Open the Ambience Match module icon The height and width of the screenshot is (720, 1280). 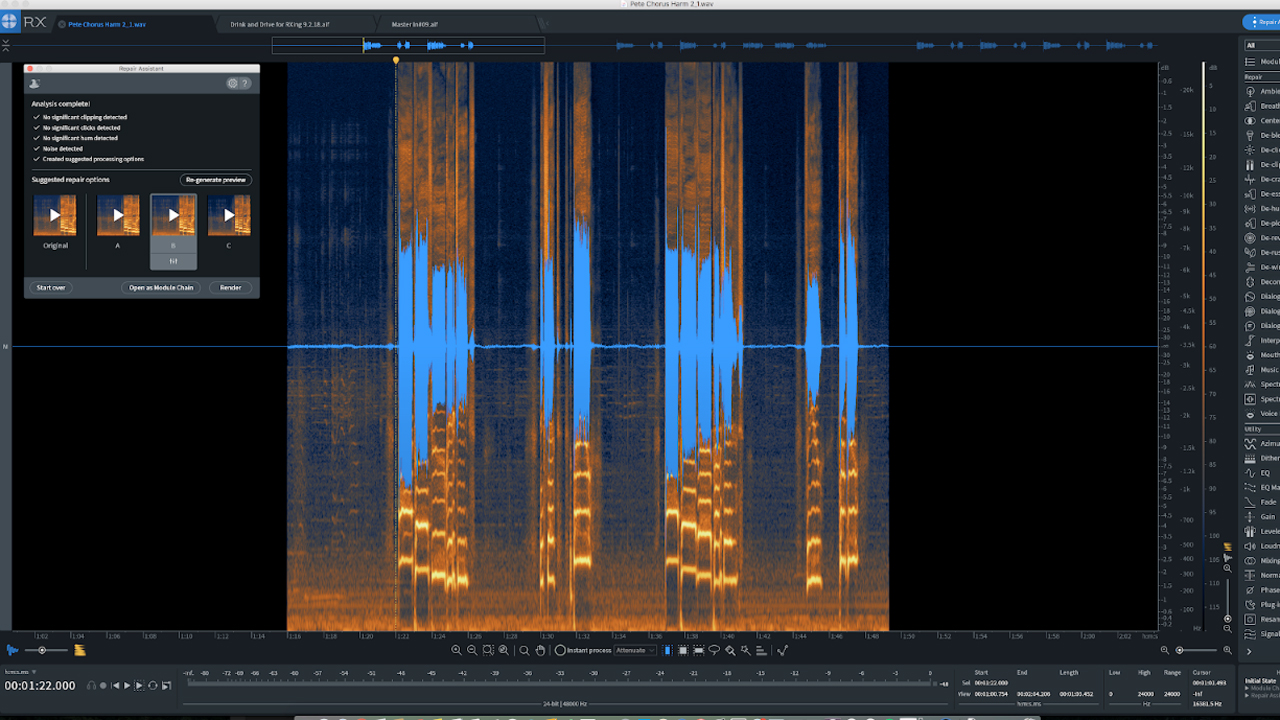[x=1250, y=91]
